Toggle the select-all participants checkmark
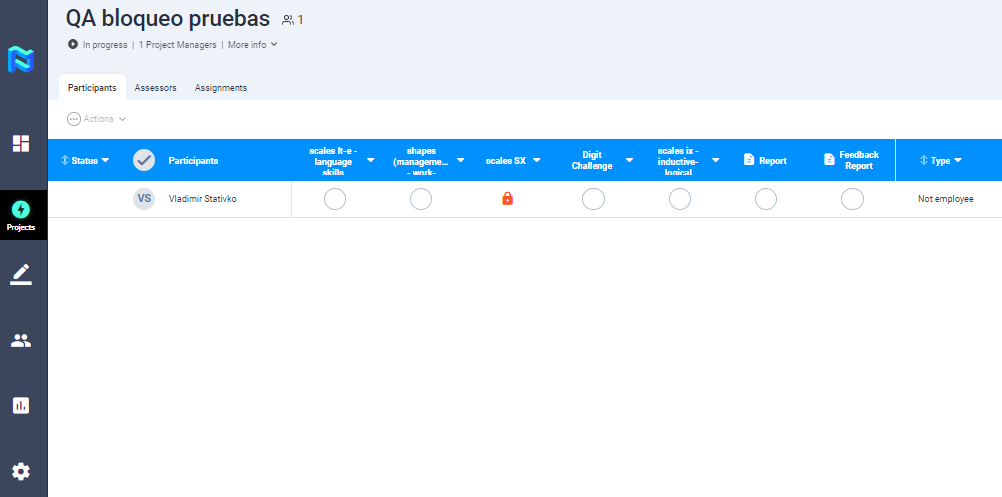 click(144, 160)
